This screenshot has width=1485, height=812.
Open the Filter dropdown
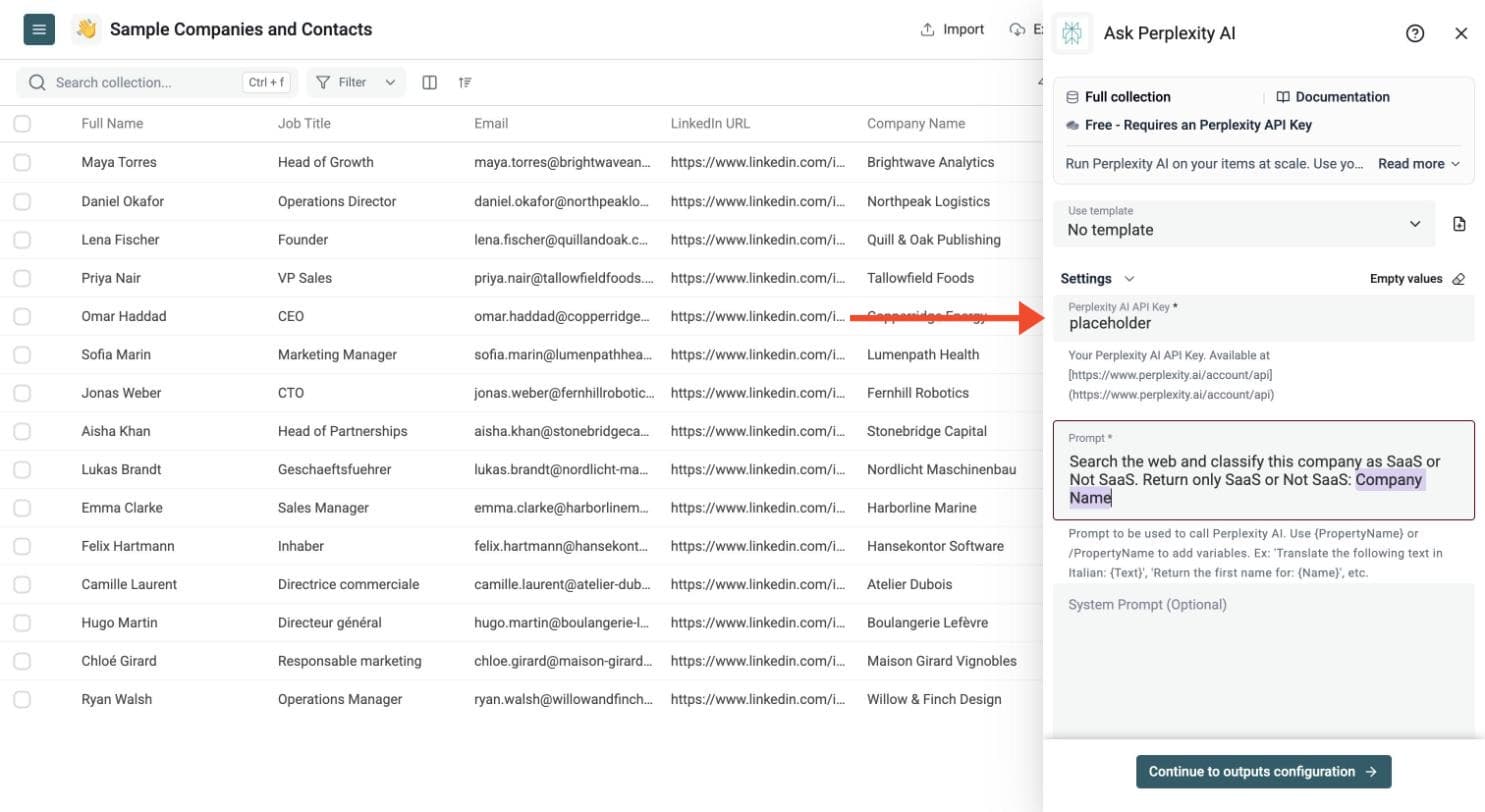click(356, 83)
